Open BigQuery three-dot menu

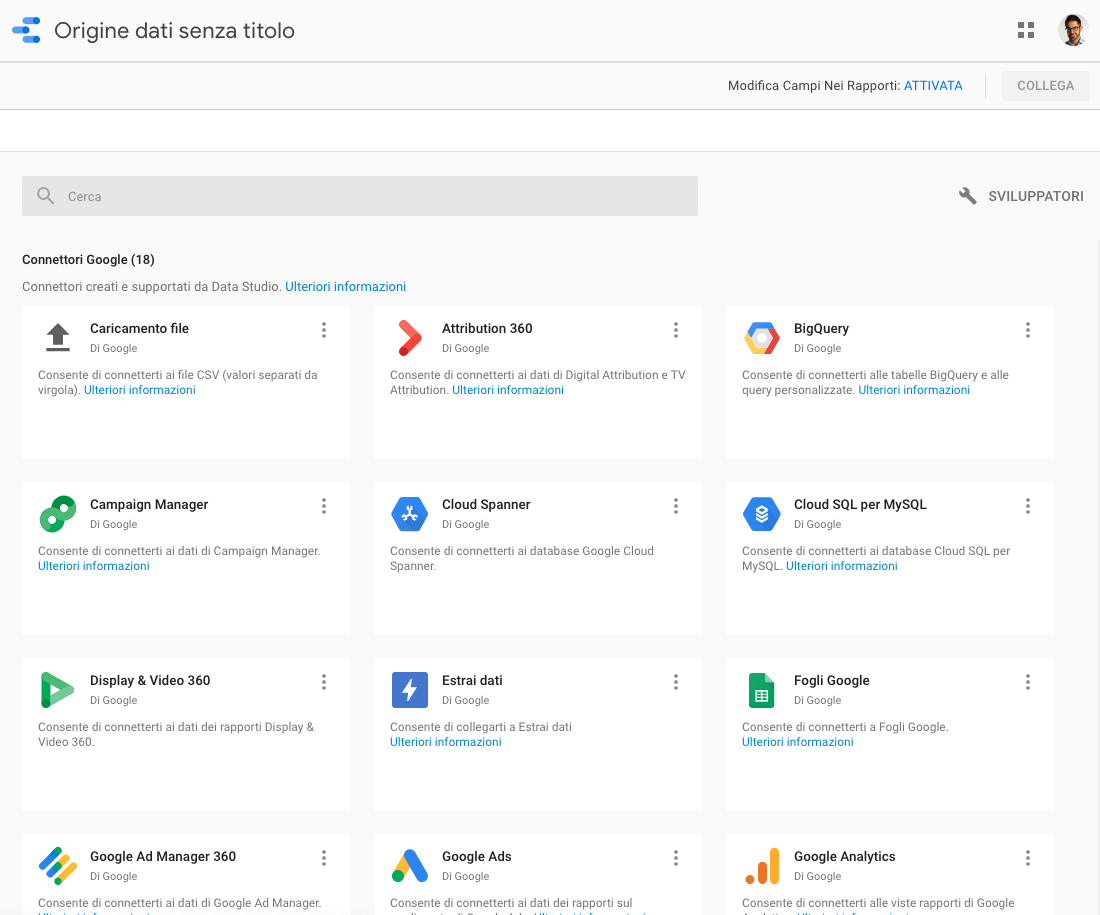coord(1028,330)
